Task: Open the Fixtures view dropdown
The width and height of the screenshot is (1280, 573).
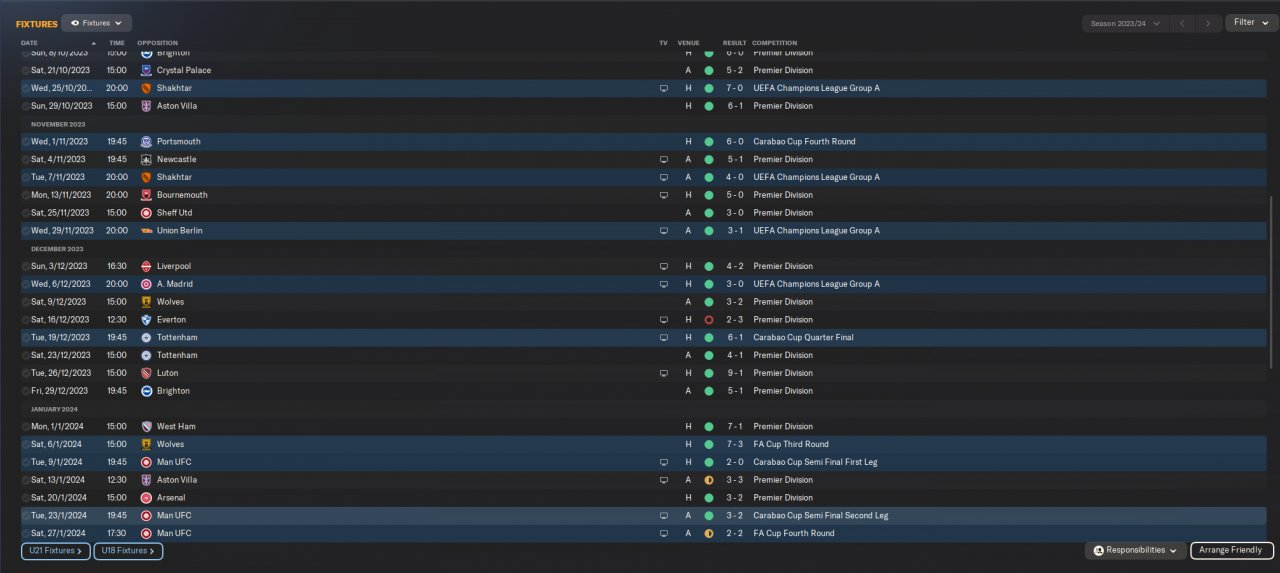Action: click(x=96, y=22)
